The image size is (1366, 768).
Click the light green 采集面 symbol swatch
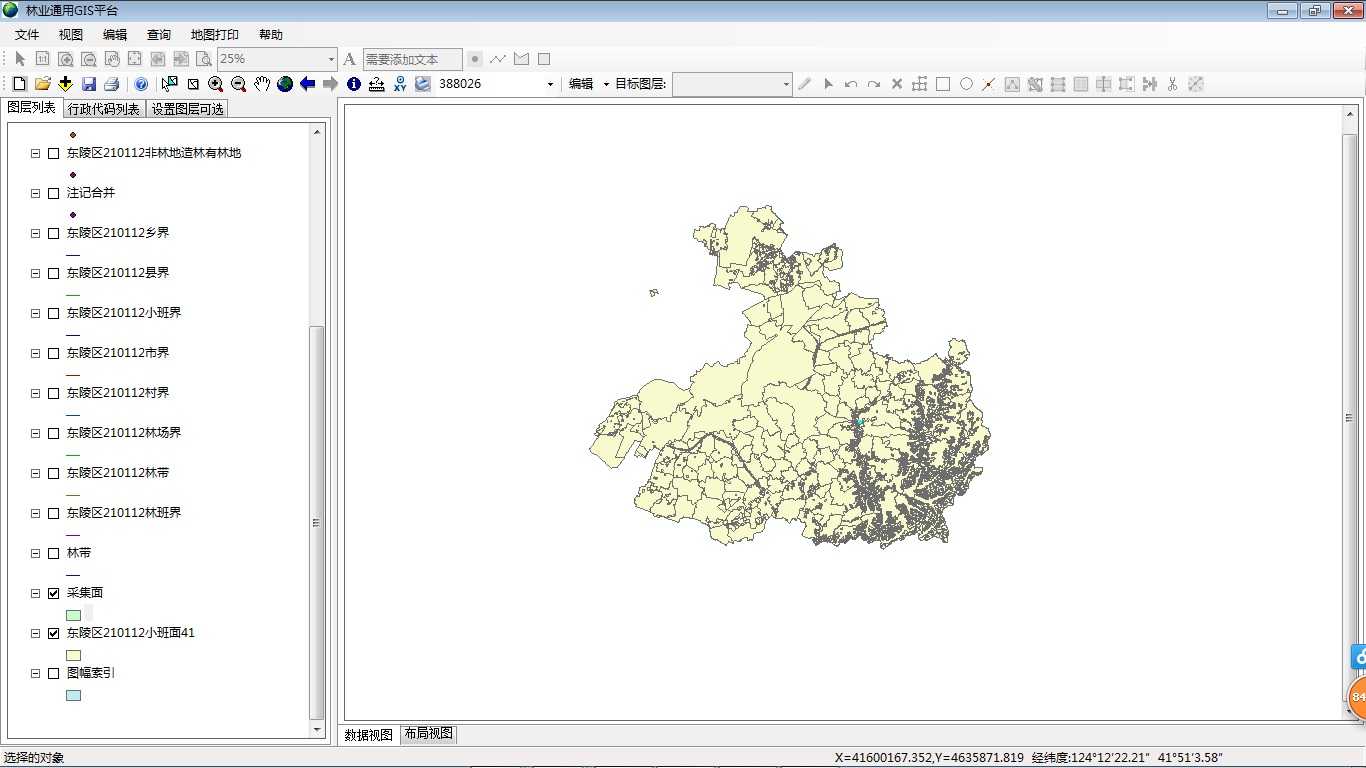point(74,615)
